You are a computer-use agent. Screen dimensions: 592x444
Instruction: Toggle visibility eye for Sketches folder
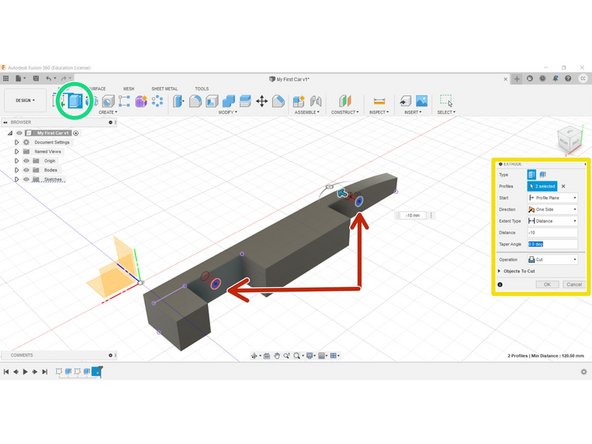click(26, 179)
